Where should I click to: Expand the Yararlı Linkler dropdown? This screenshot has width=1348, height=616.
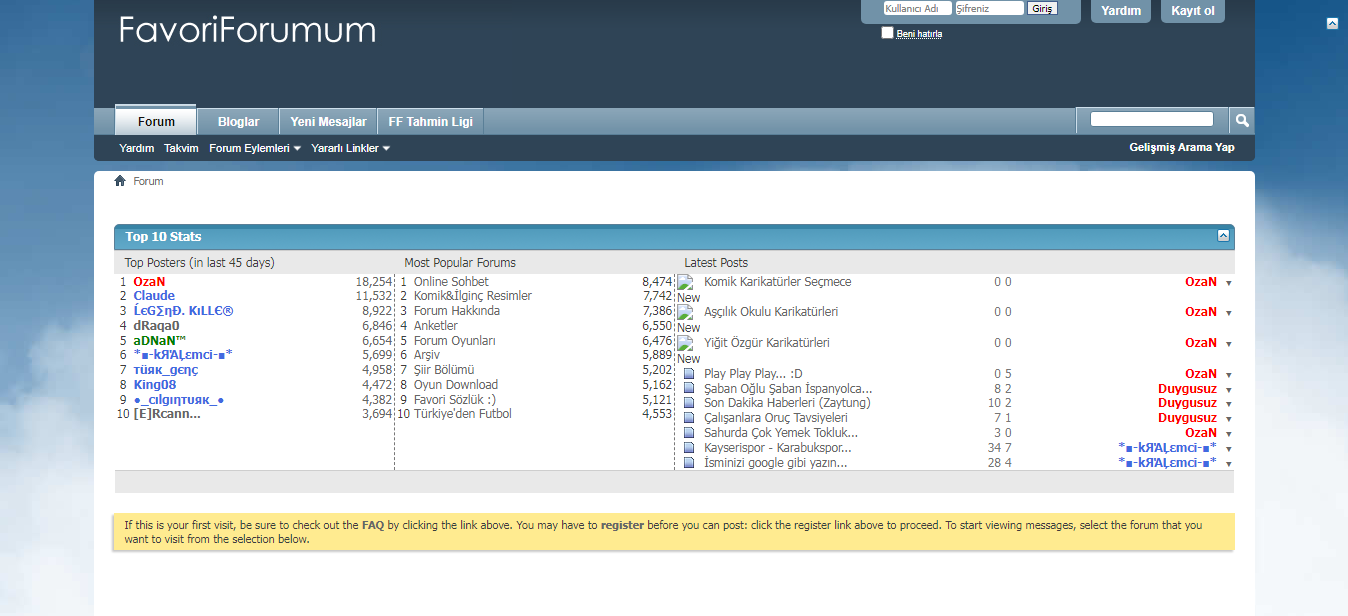(x=350, y=148)
